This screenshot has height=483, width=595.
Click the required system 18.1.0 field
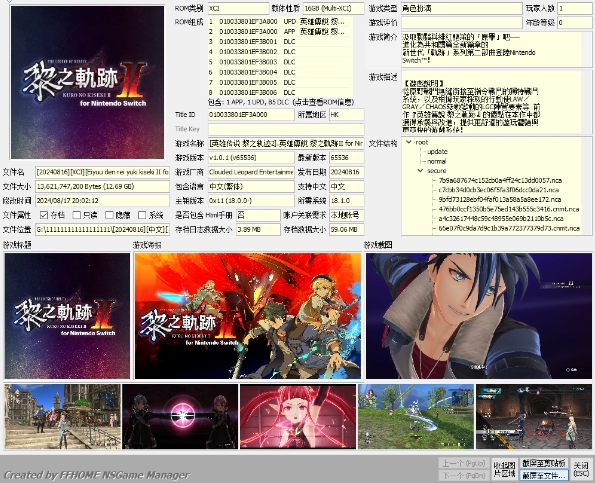pyautogui.click(x=346, y=200)
